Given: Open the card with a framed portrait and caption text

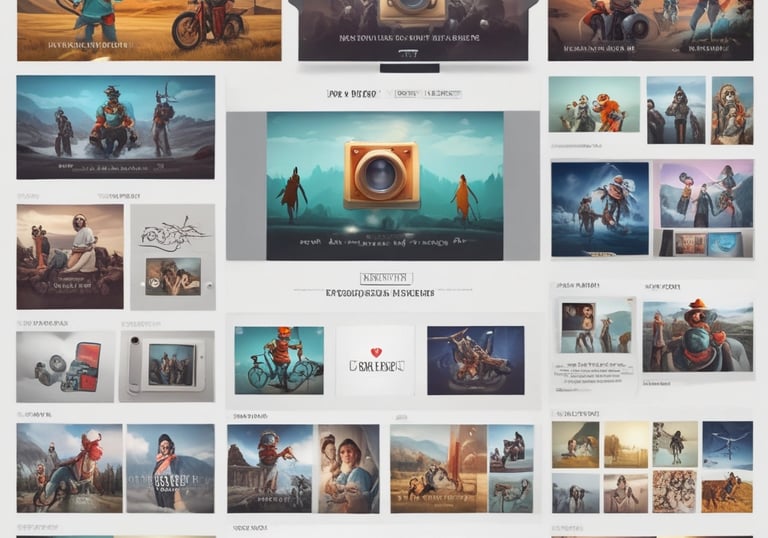Looking at the screenshot, I should [x=595, y=345].
